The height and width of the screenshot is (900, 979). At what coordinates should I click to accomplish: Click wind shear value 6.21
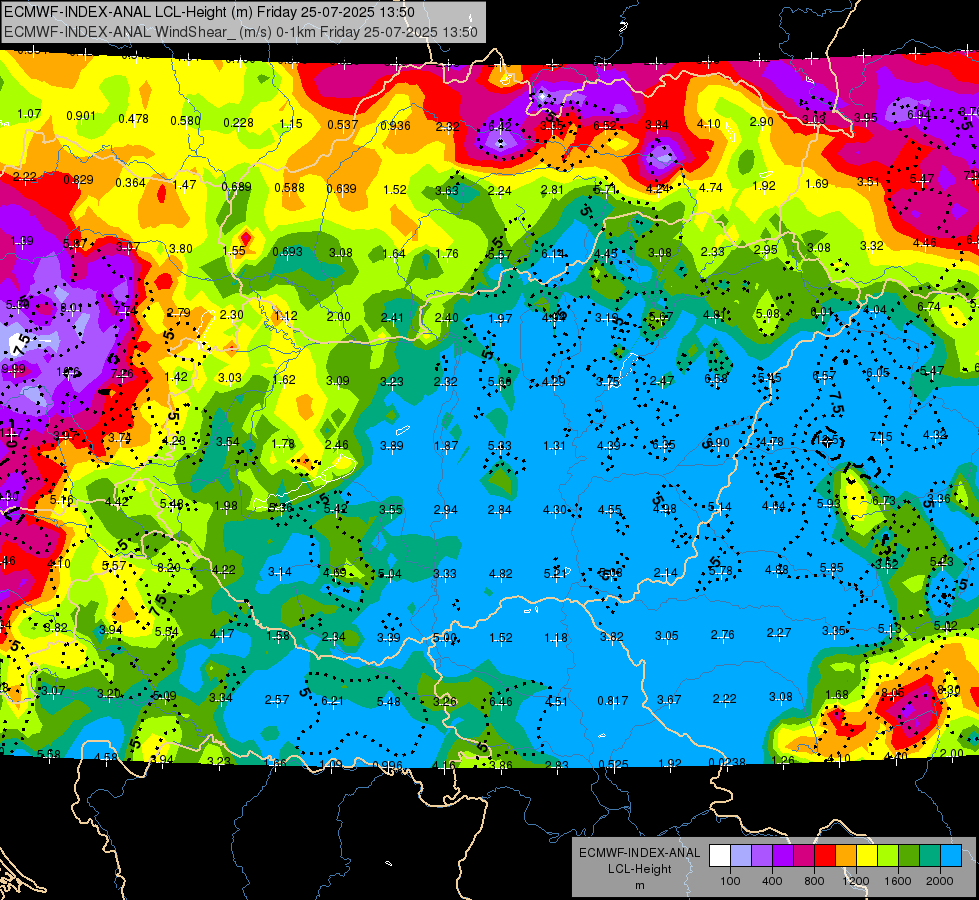point(332,701)
